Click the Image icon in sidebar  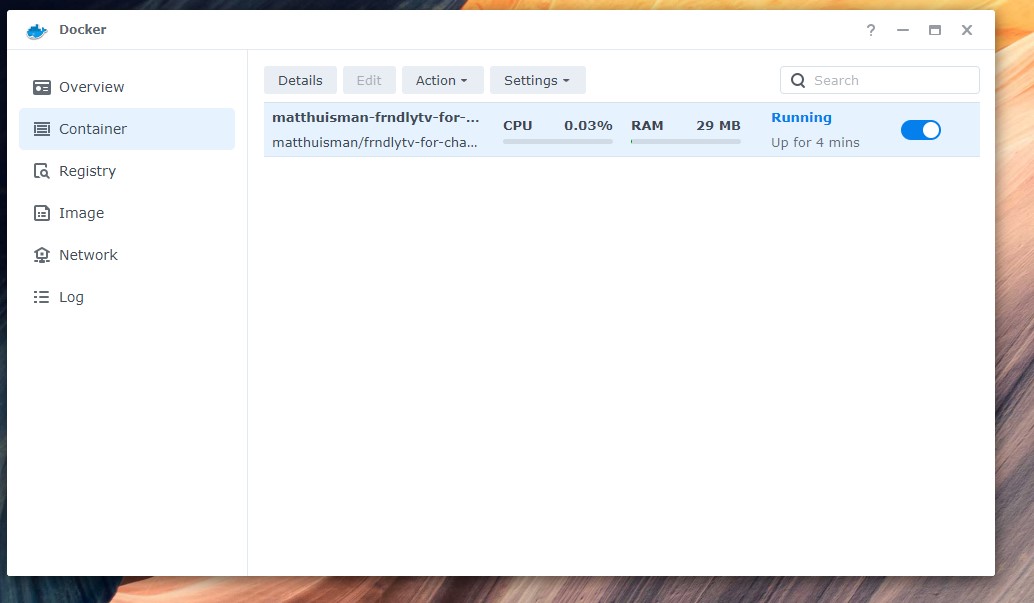coord(41,213)
